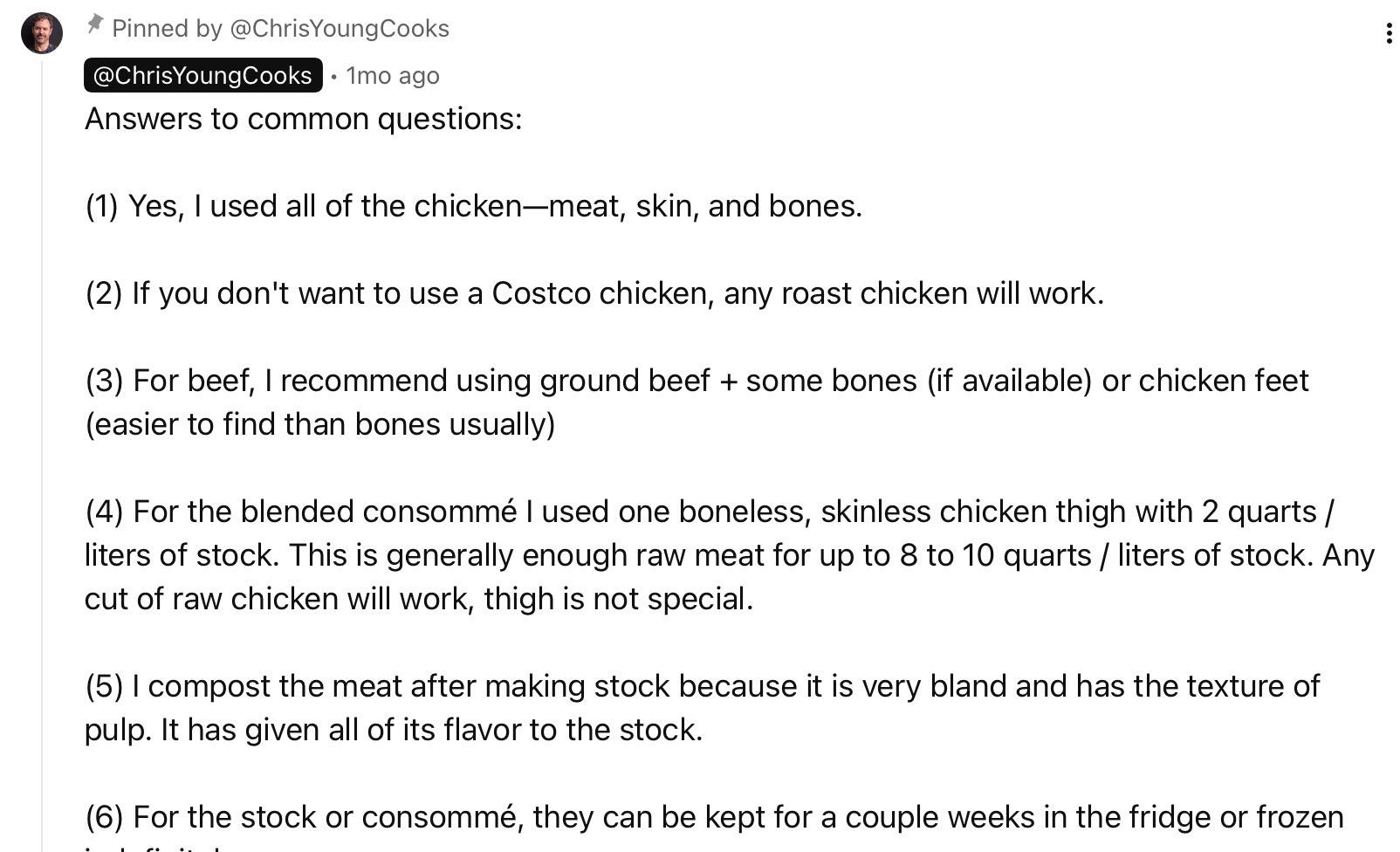Click the '1mo ago' comment timestamp
Image resolution: width=1400 pixels, height=852 pixels.
pos(393,76)
